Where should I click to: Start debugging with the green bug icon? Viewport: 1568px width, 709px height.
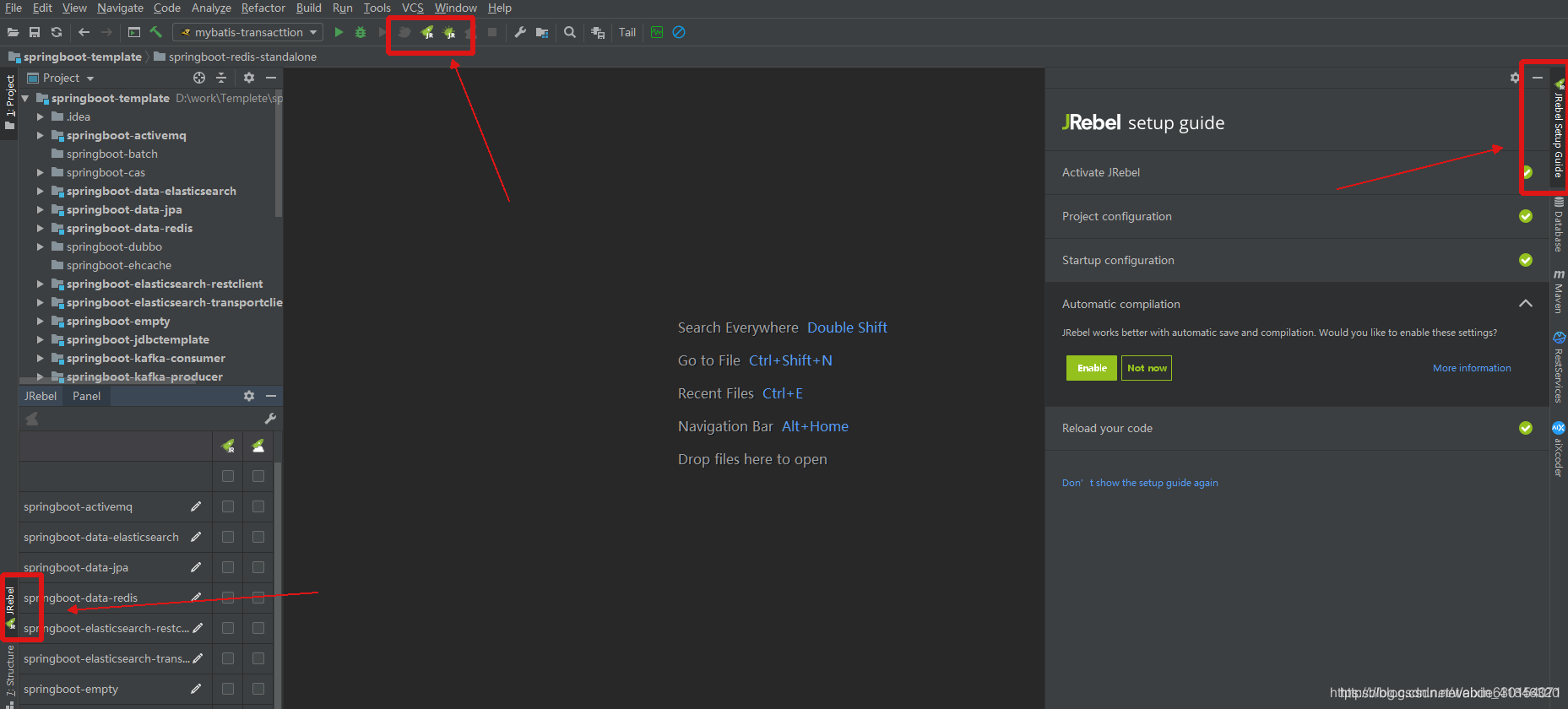tap(361, 32)
